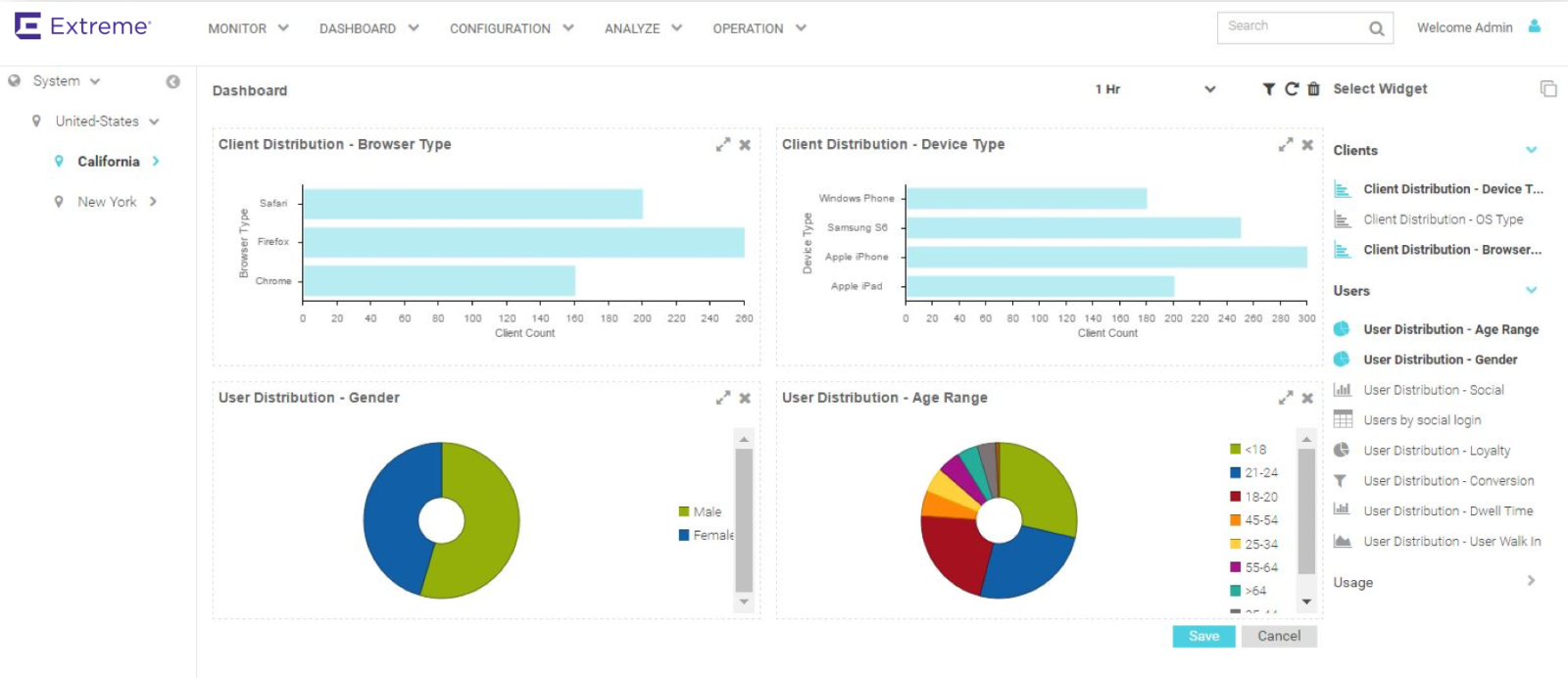The image size is (1568, 678).
Task: Click the area chart icon for User Walk In
Action: (1343, 541)
